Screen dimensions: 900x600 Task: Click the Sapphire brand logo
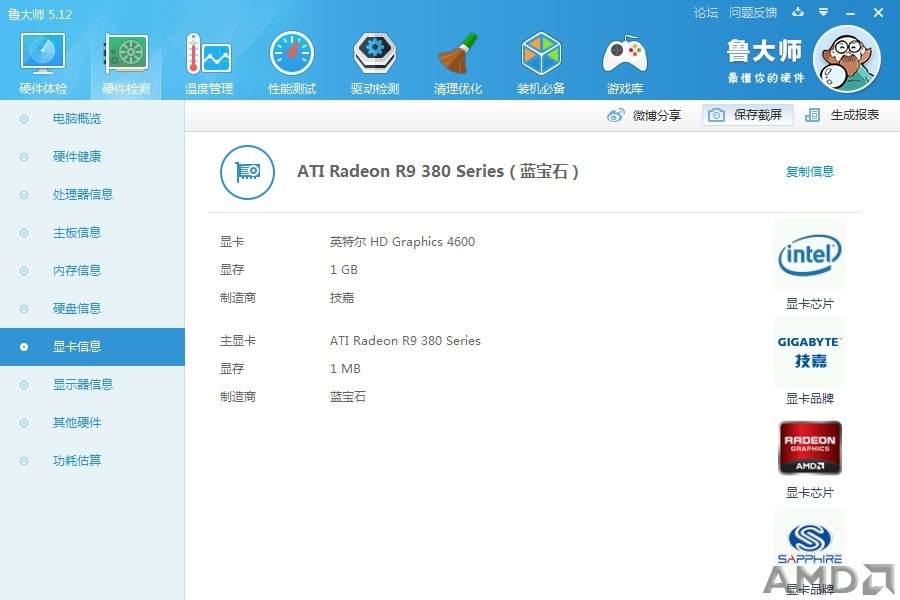809,544
